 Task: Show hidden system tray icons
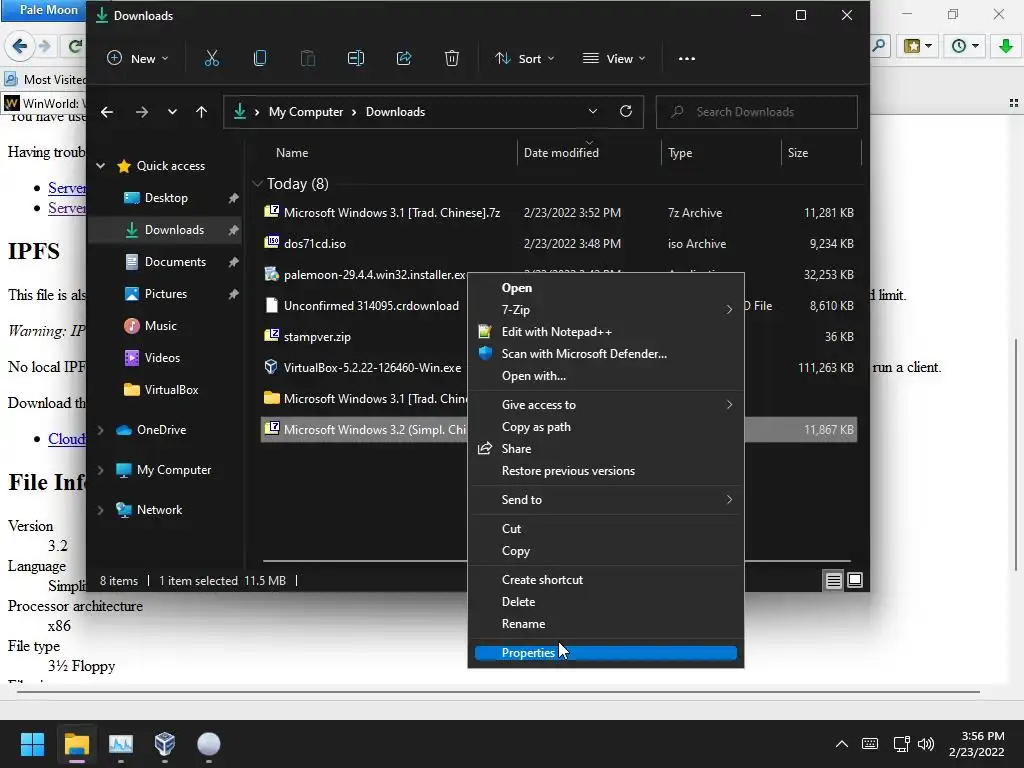click(842, 744)
